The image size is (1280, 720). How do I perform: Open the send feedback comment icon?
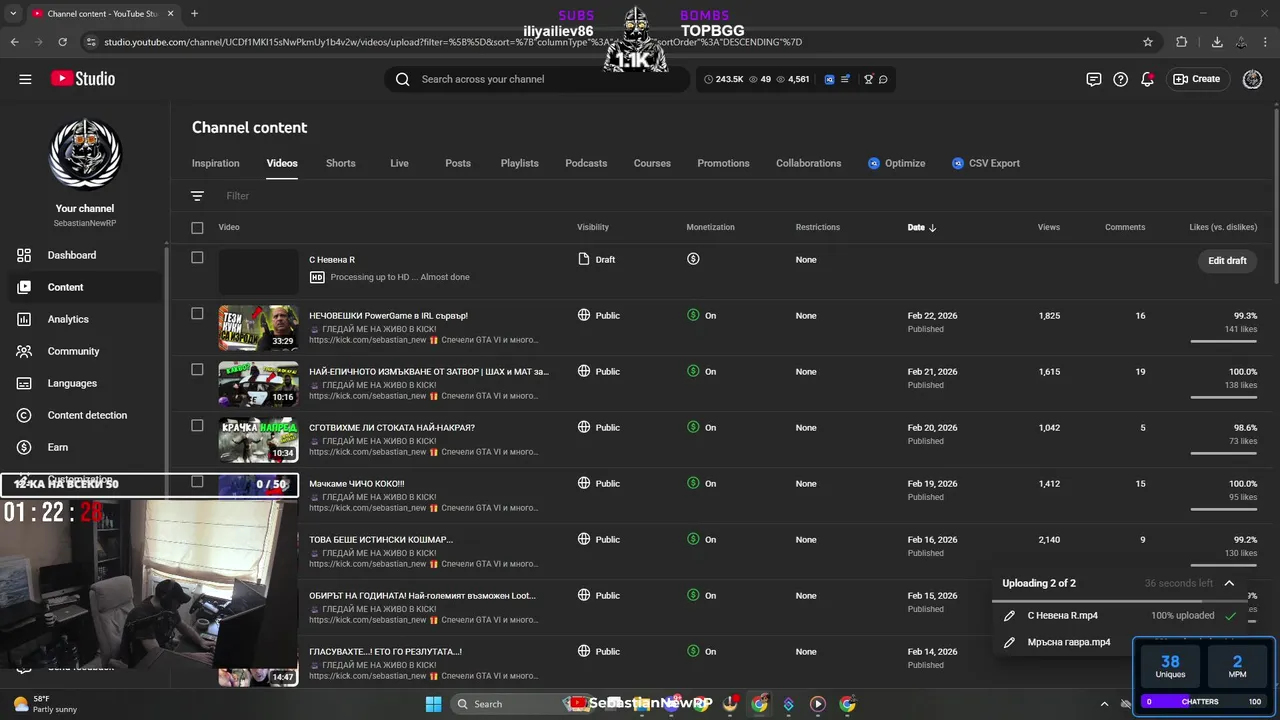1094,79
